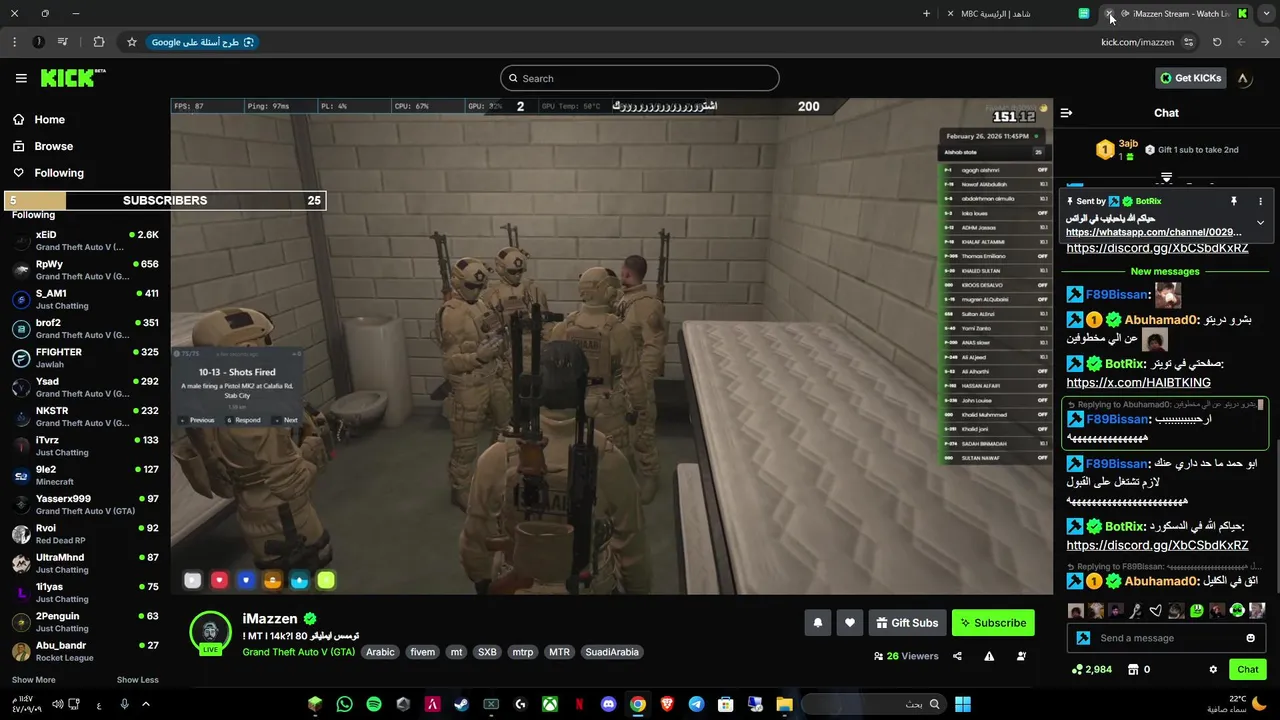The image size is (1280, 720).
Task: Click the moderator clip icon beside viewers
Action: [1021, 656]
